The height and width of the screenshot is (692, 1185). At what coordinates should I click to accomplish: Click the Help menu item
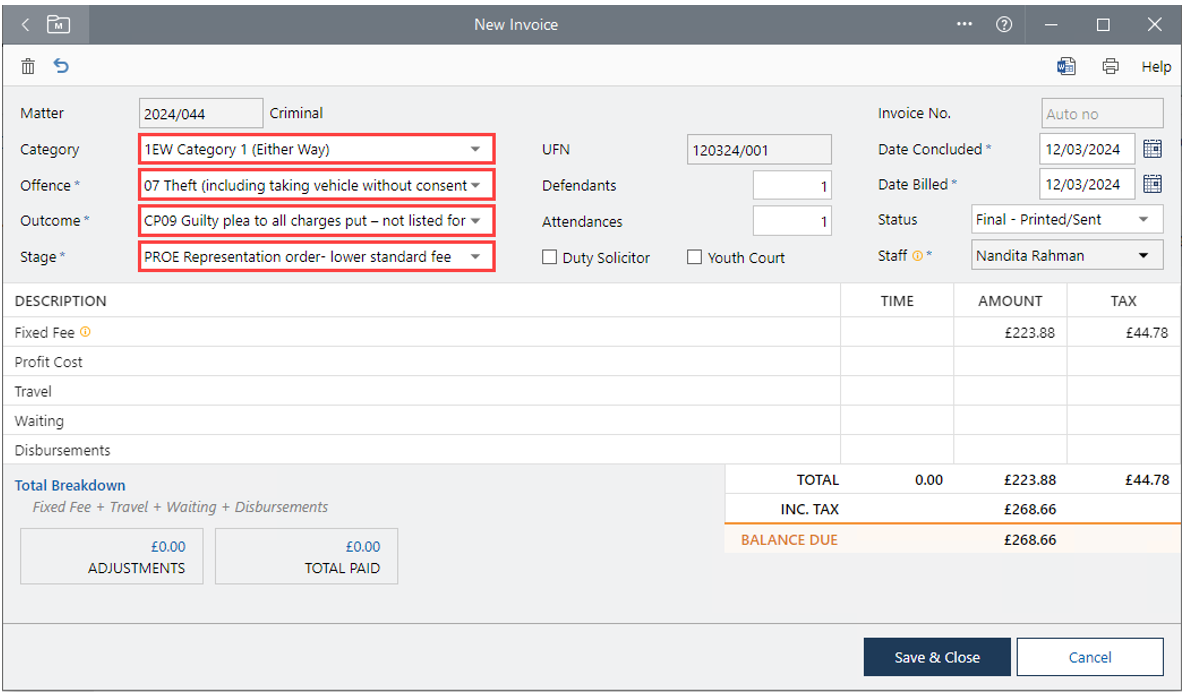point(1156,67)
